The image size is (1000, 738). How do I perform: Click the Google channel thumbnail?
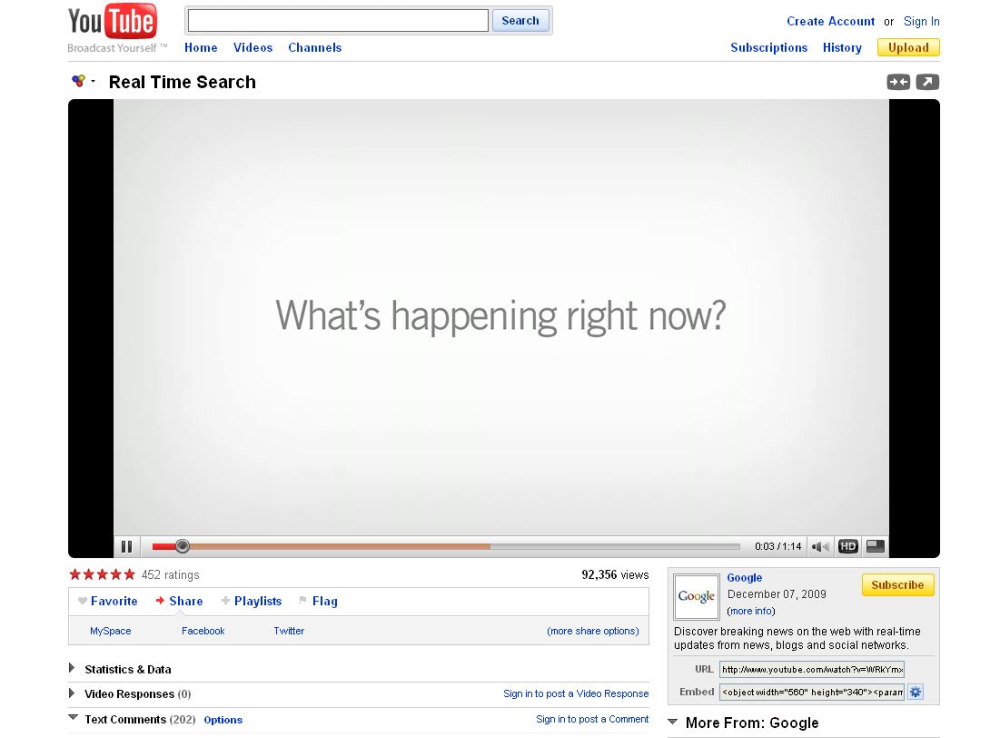click(696, 597)
